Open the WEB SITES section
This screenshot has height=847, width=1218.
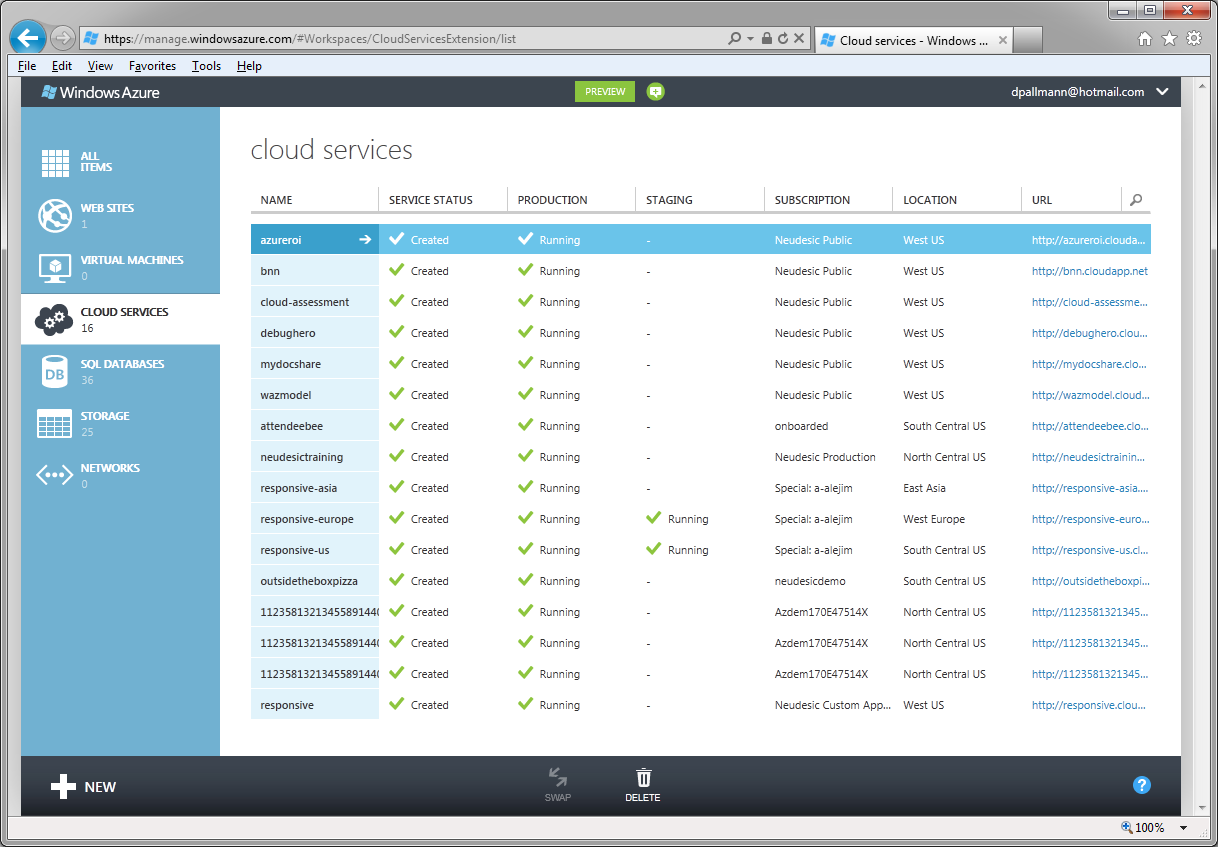tap(54, 213)
